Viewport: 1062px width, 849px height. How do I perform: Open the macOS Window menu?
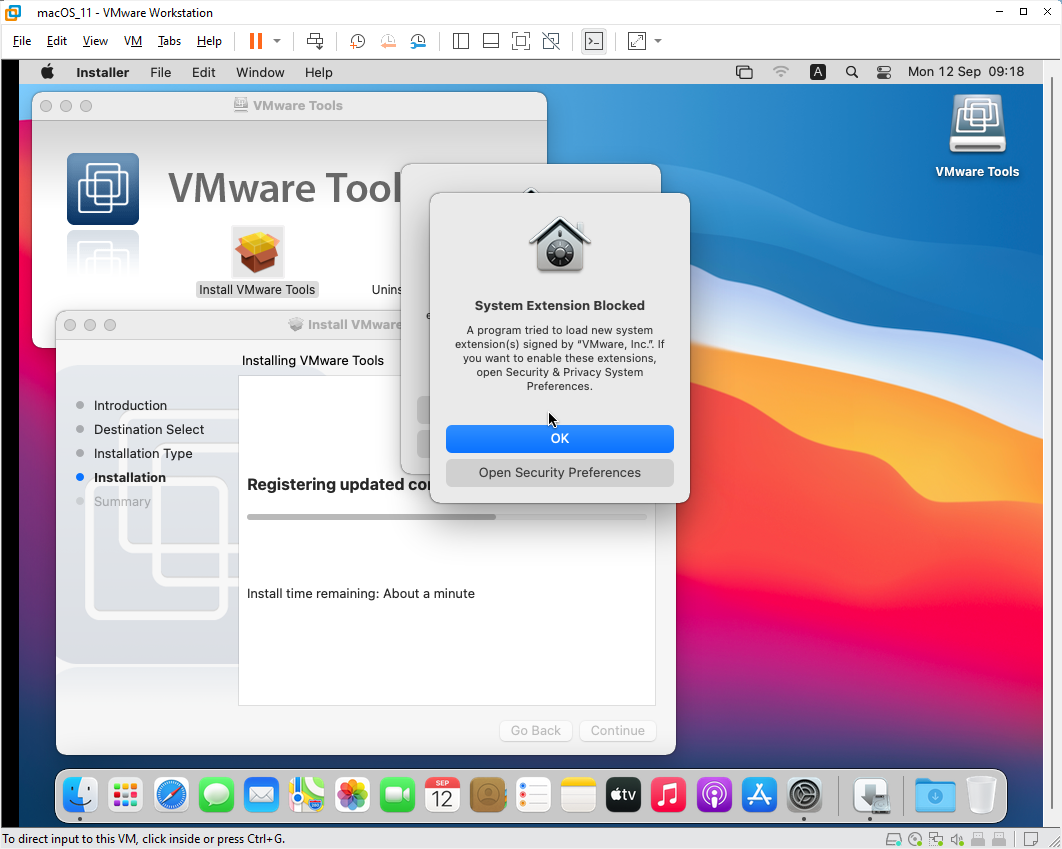coord(260,72)
